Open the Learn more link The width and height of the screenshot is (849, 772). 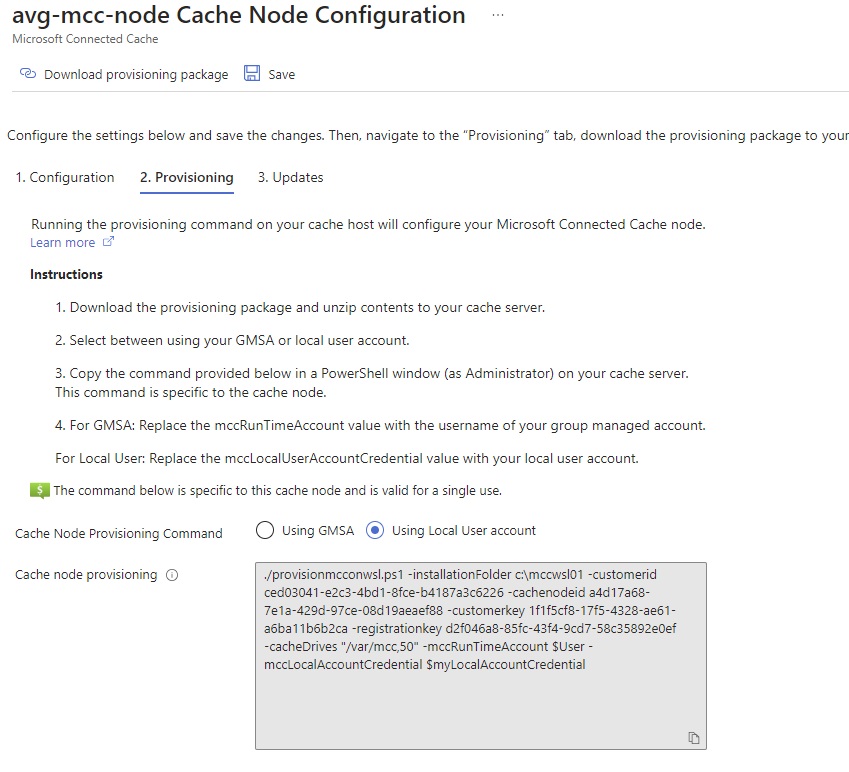[x=61, y=242]
